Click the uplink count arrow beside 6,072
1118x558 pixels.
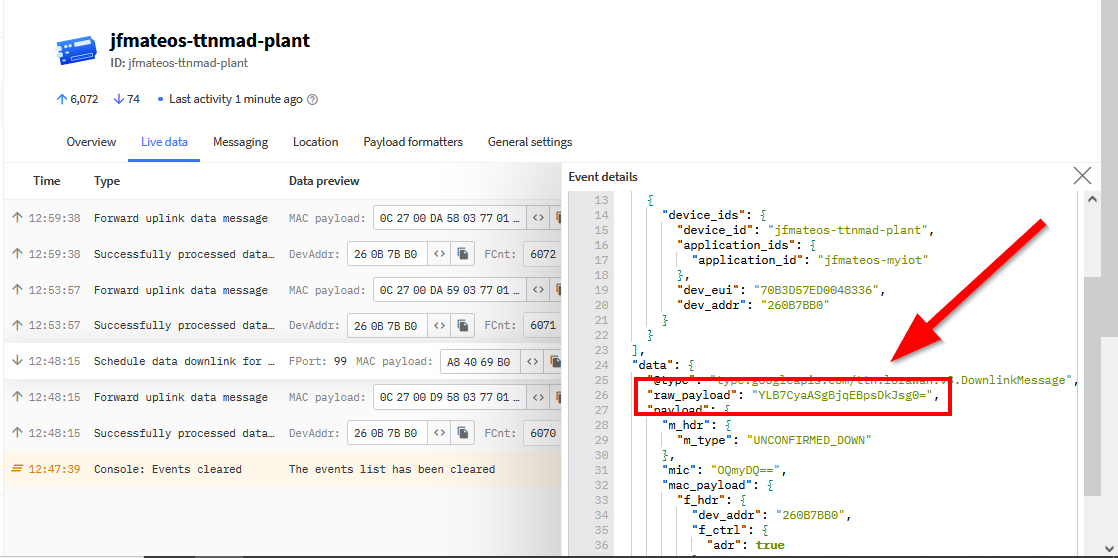(61, 99)
